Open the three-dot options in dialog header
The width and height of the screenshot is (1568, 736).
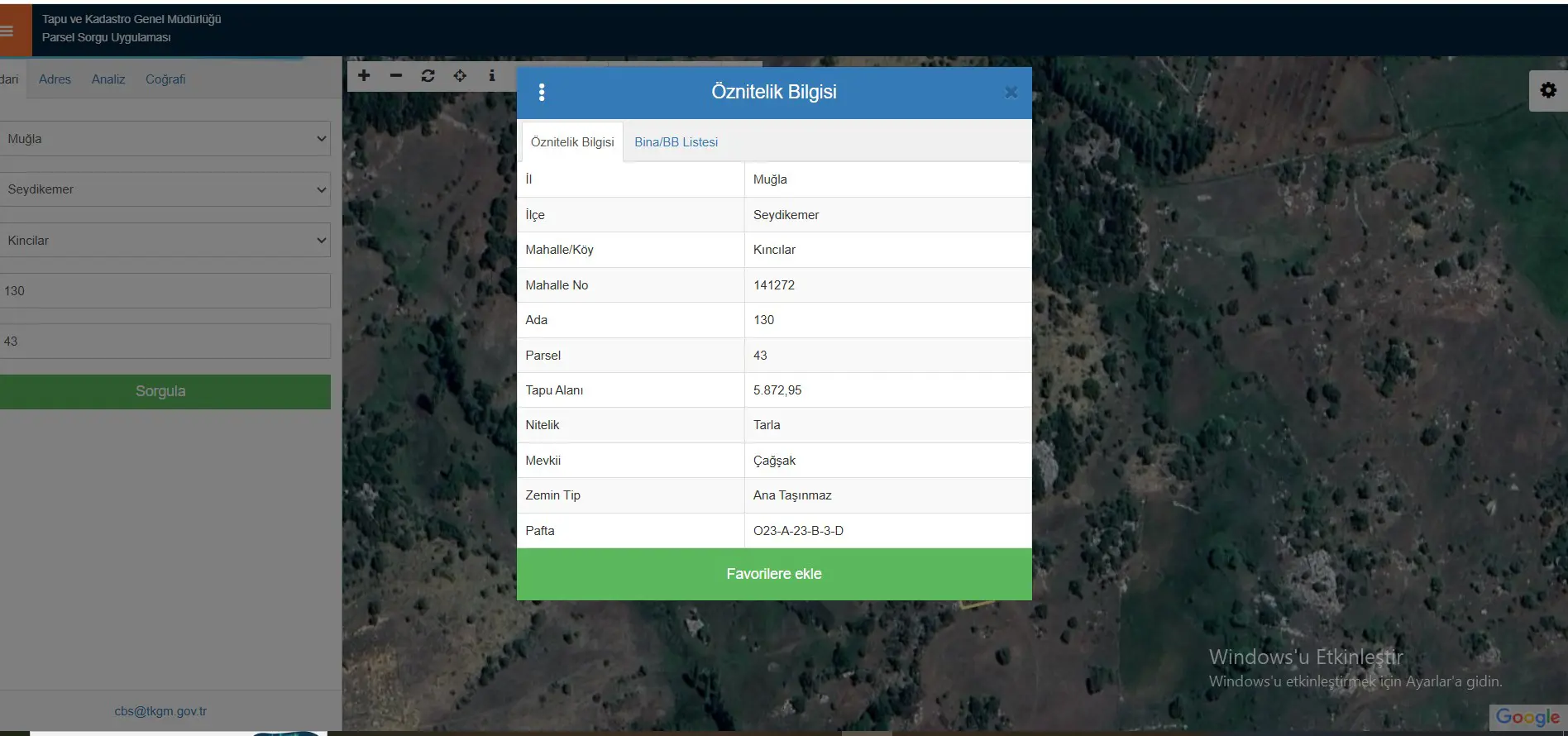[542, 92]
